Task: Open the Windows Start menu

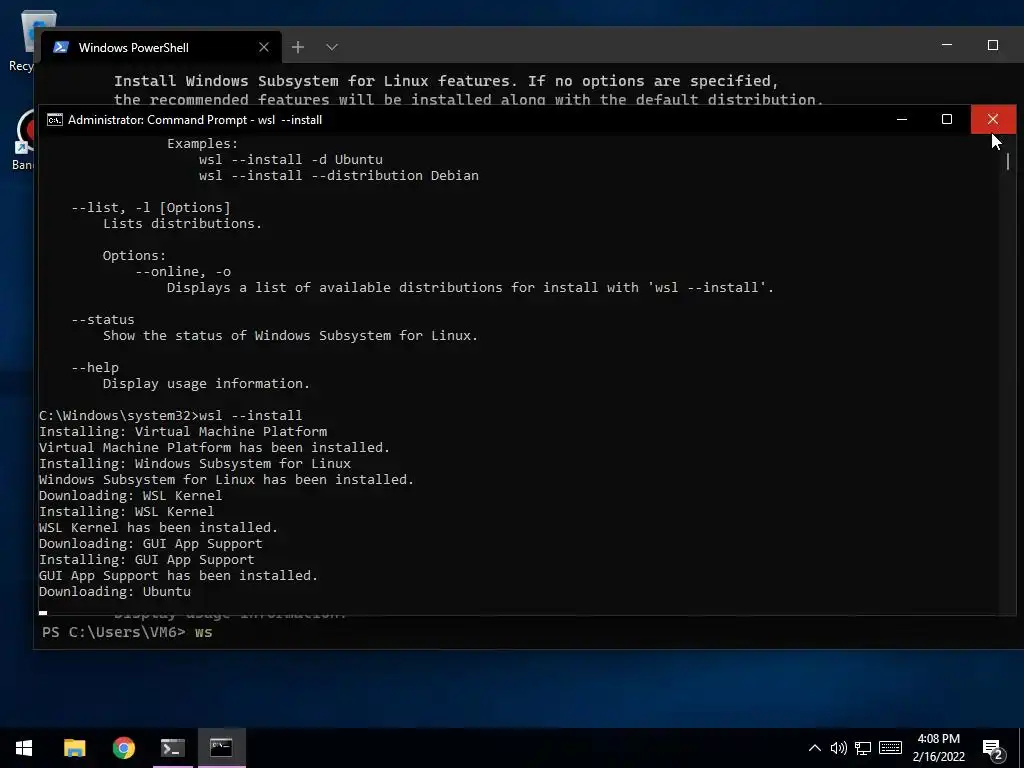Action: pos(24,748)
